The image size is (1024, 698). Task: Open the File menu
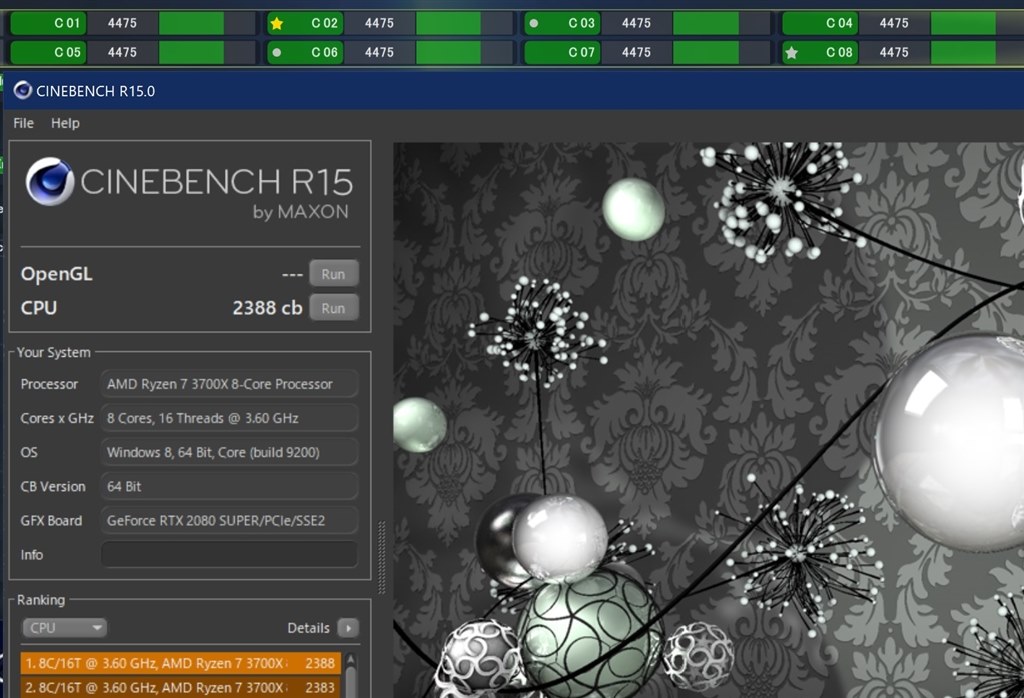[x=24, y=123]
